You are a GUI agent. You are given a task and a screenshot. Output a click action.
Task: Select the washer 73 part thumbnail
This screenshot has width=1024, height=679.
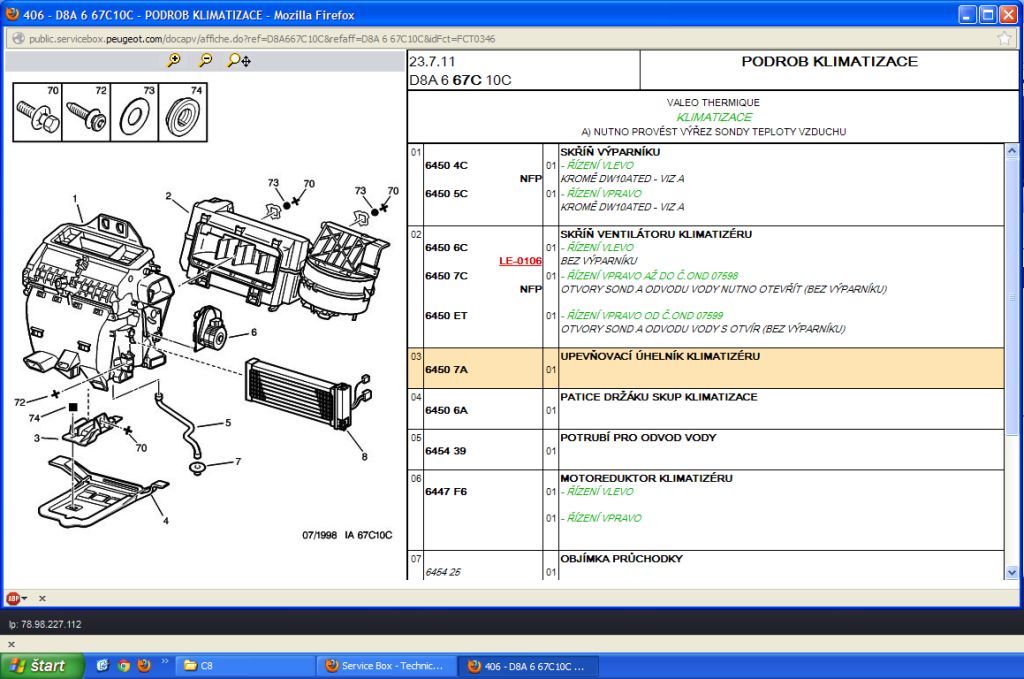[135, 112]
